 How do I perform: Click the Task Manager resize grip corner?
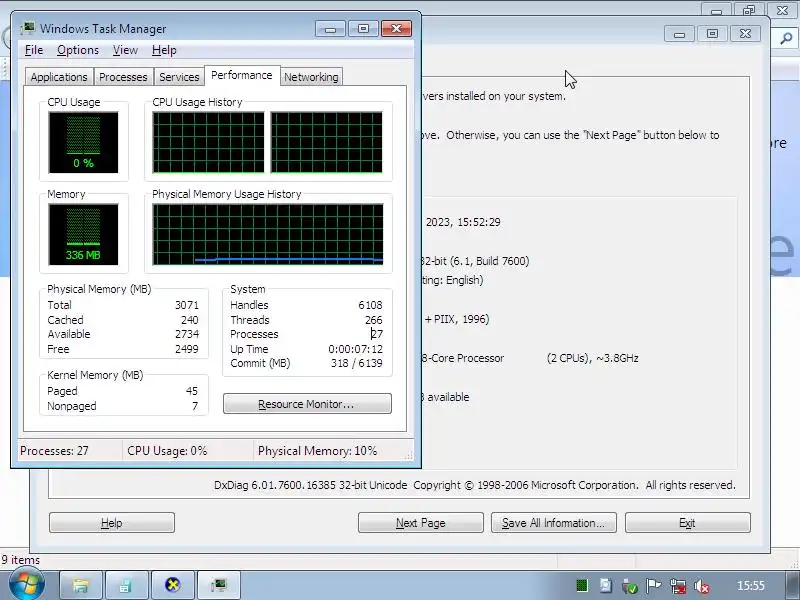coord(409,456)
